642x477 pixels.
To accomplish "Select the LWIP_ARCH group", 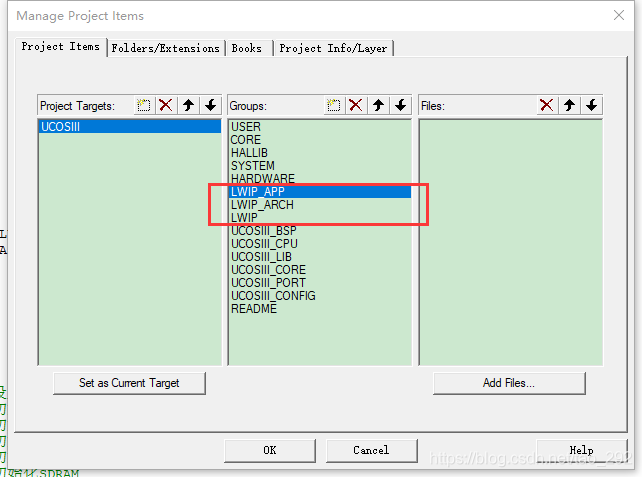I will click(320, 205).
